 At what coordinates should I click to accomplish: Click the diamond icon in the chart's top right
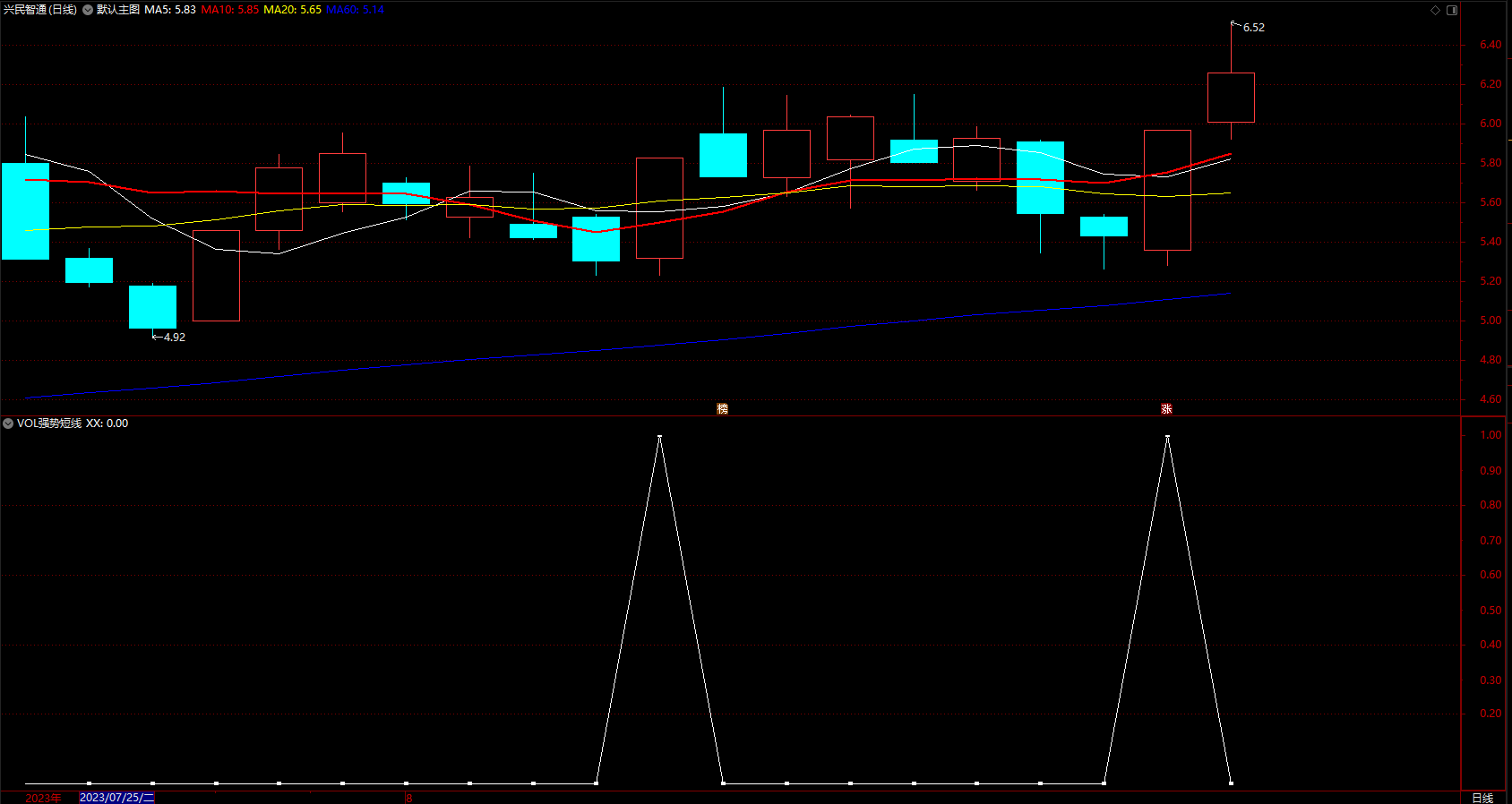point(1435,10)
